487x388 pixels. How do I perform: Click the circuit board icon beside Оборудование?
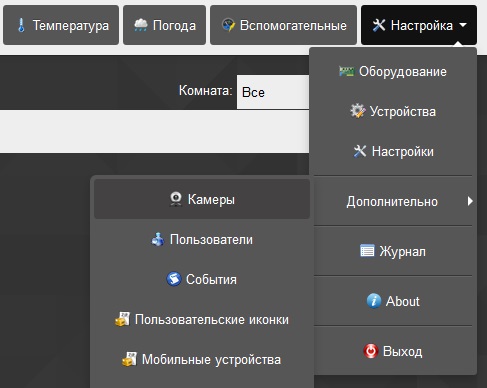346,71
